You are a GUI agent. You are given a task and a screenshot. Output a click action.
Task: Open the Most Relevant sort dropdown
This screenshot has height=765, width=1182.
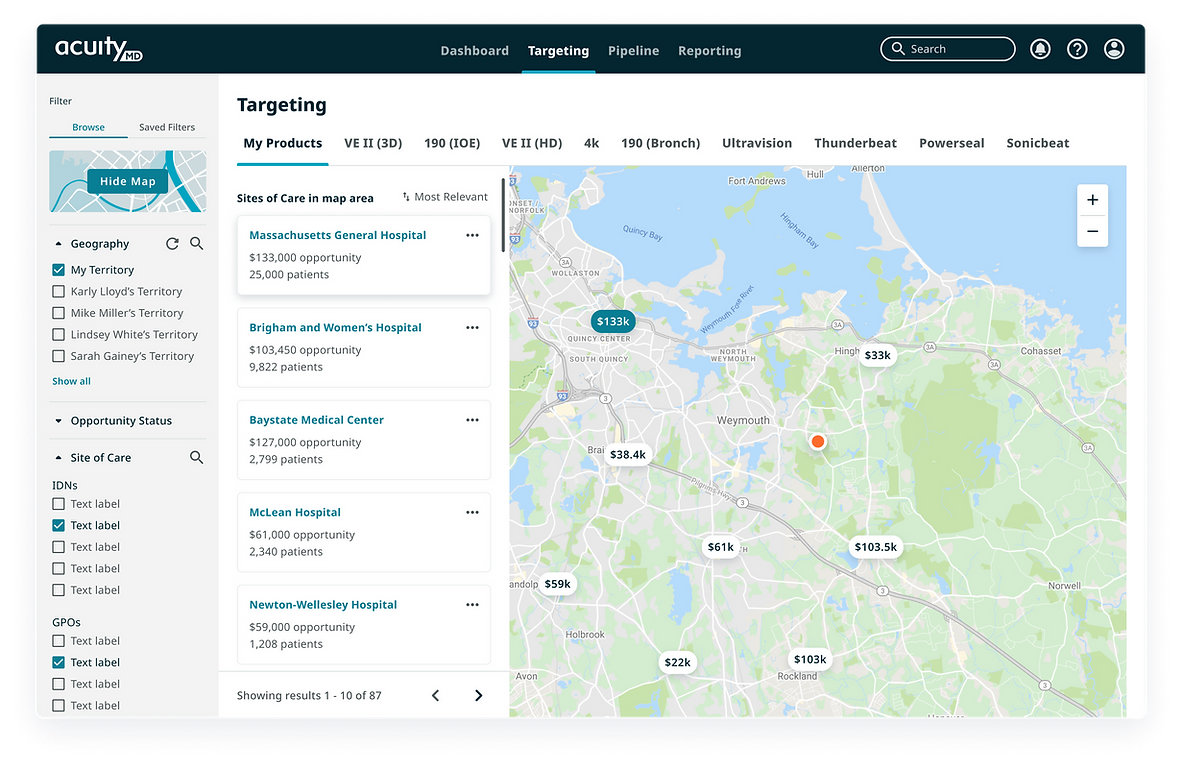pos(444,196)
